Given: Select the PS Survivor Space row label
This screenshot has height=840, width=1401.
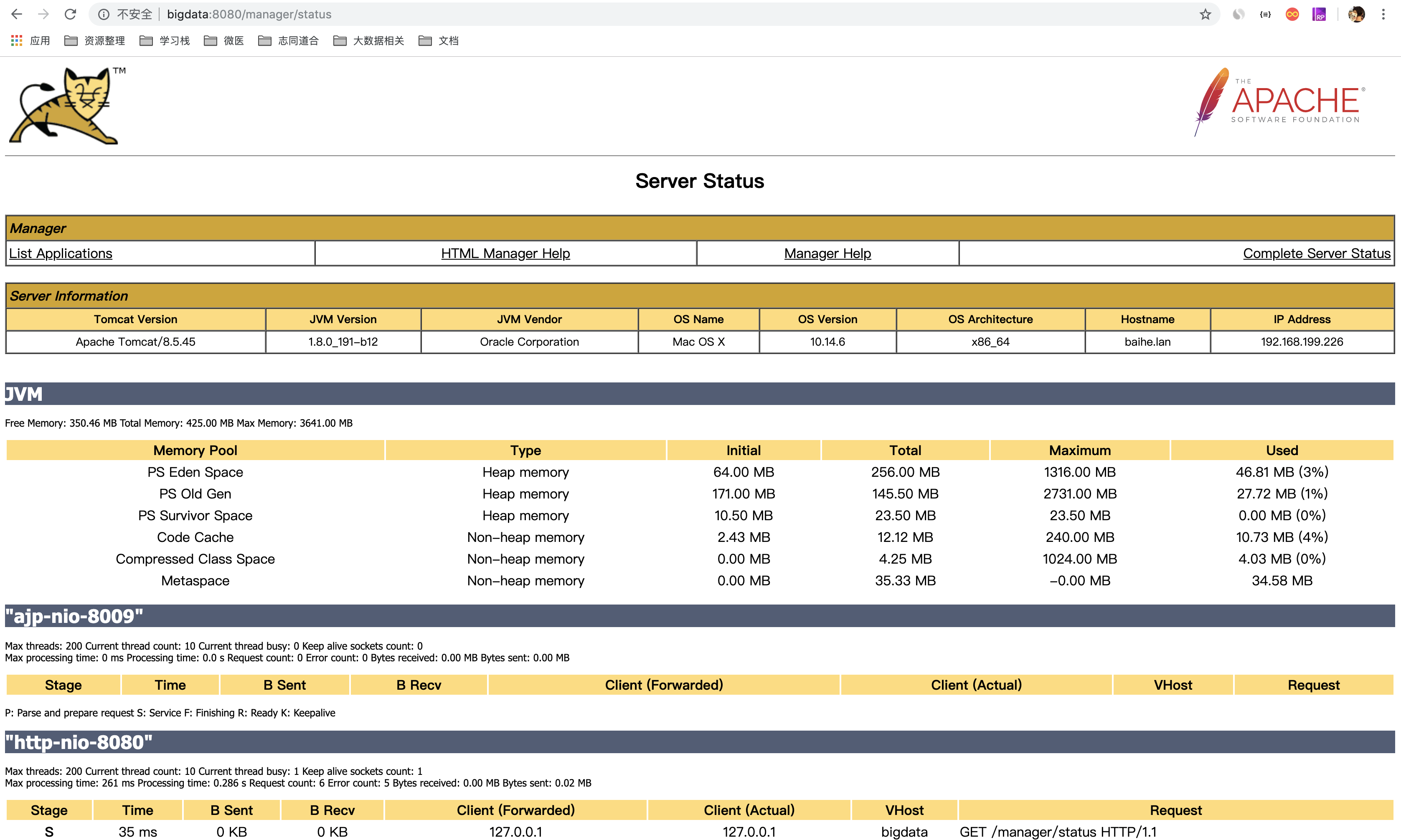Looking at the screenshot, I should 195,516.
